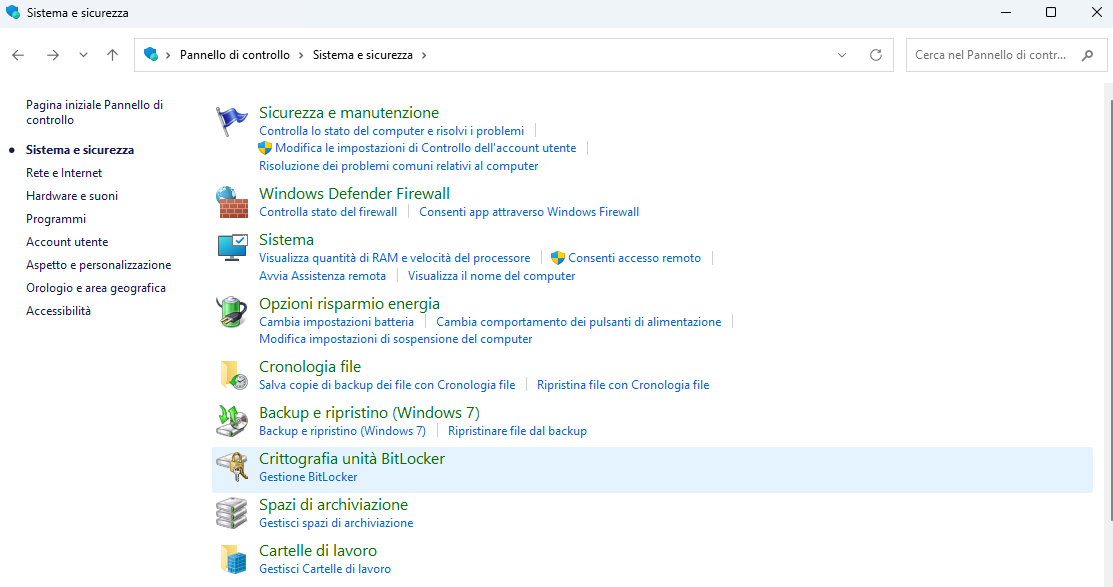Viewport: 1113px width, 587px height.
Task: Open Risoluzione dei problemi comuni link
Action: point(398,165)
